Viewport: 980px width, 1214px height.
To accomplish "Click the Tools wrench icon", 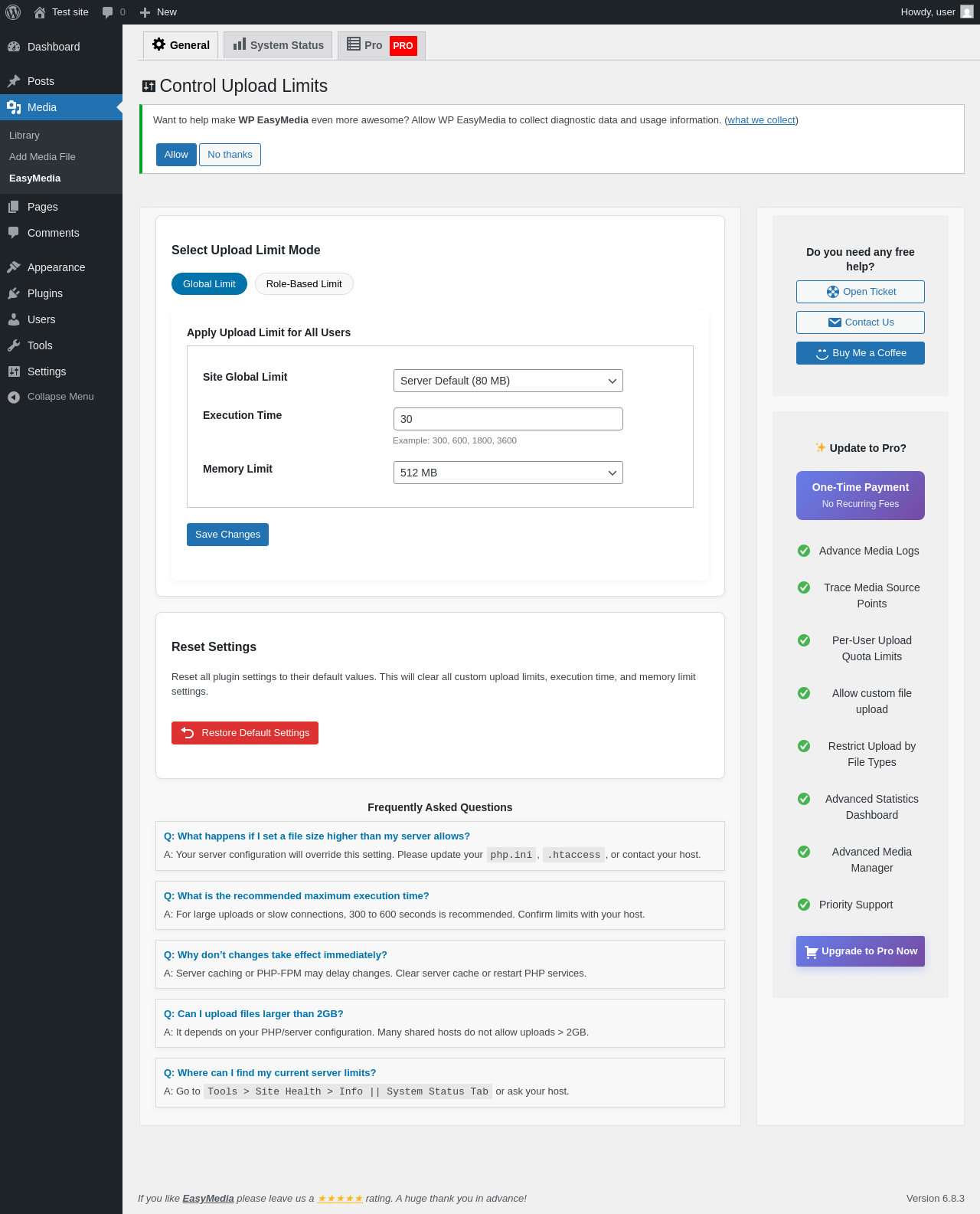I will [14, 345].
